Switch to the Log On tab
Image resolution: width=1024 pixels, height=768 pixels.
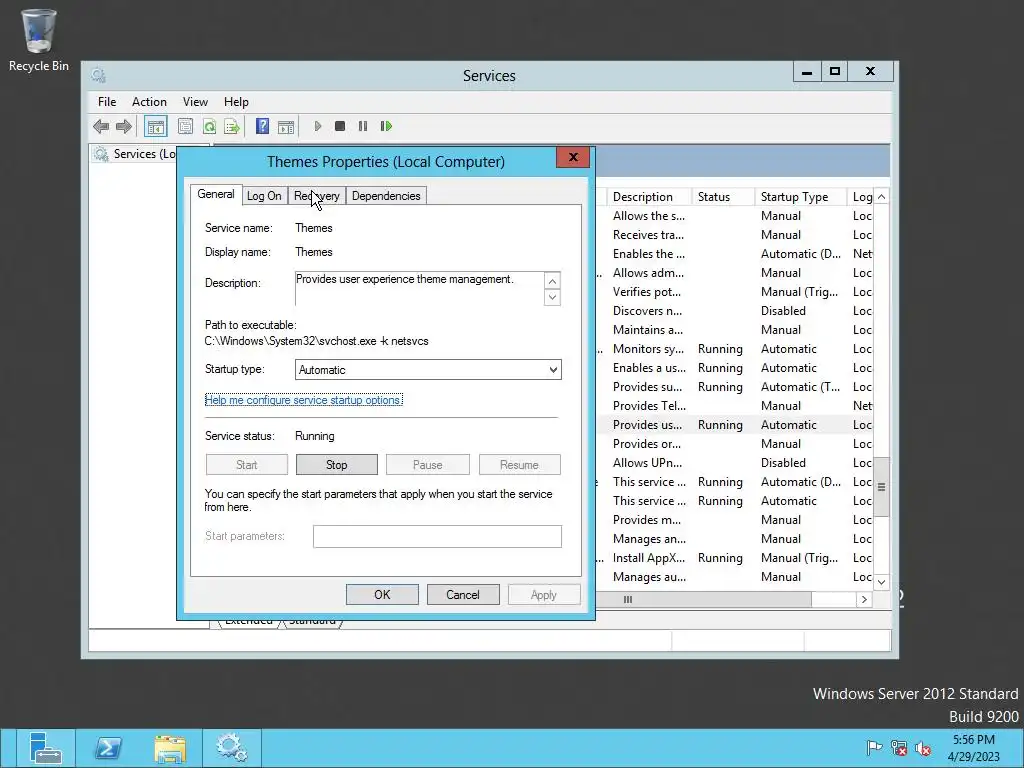tap(264, 196)
